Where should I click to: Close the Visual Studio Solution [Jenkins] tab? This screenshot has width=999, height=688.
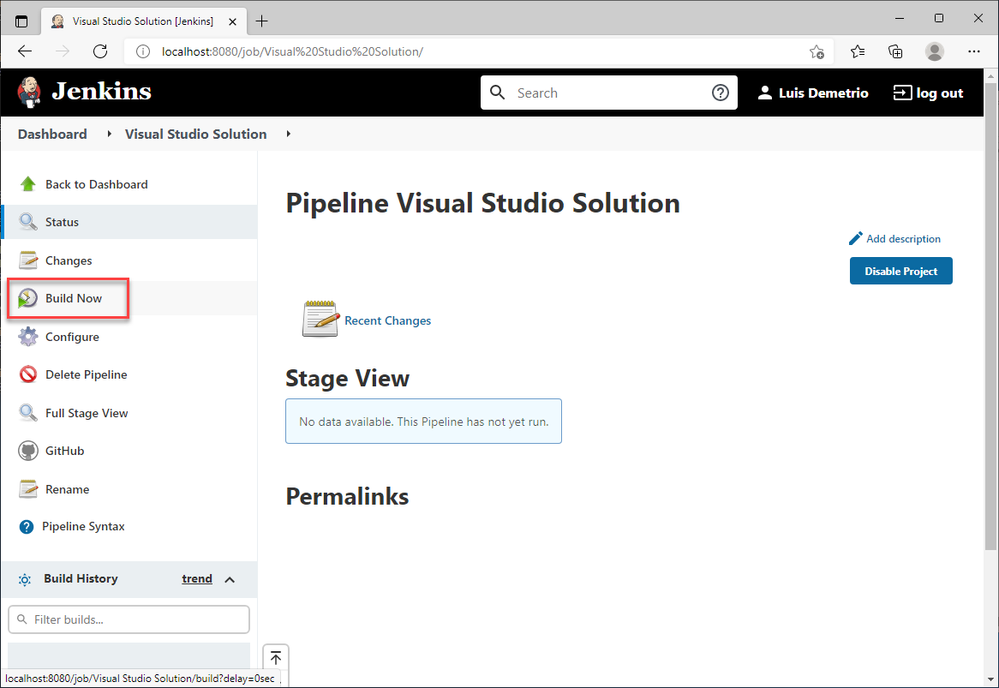click(x=233, y=21)
